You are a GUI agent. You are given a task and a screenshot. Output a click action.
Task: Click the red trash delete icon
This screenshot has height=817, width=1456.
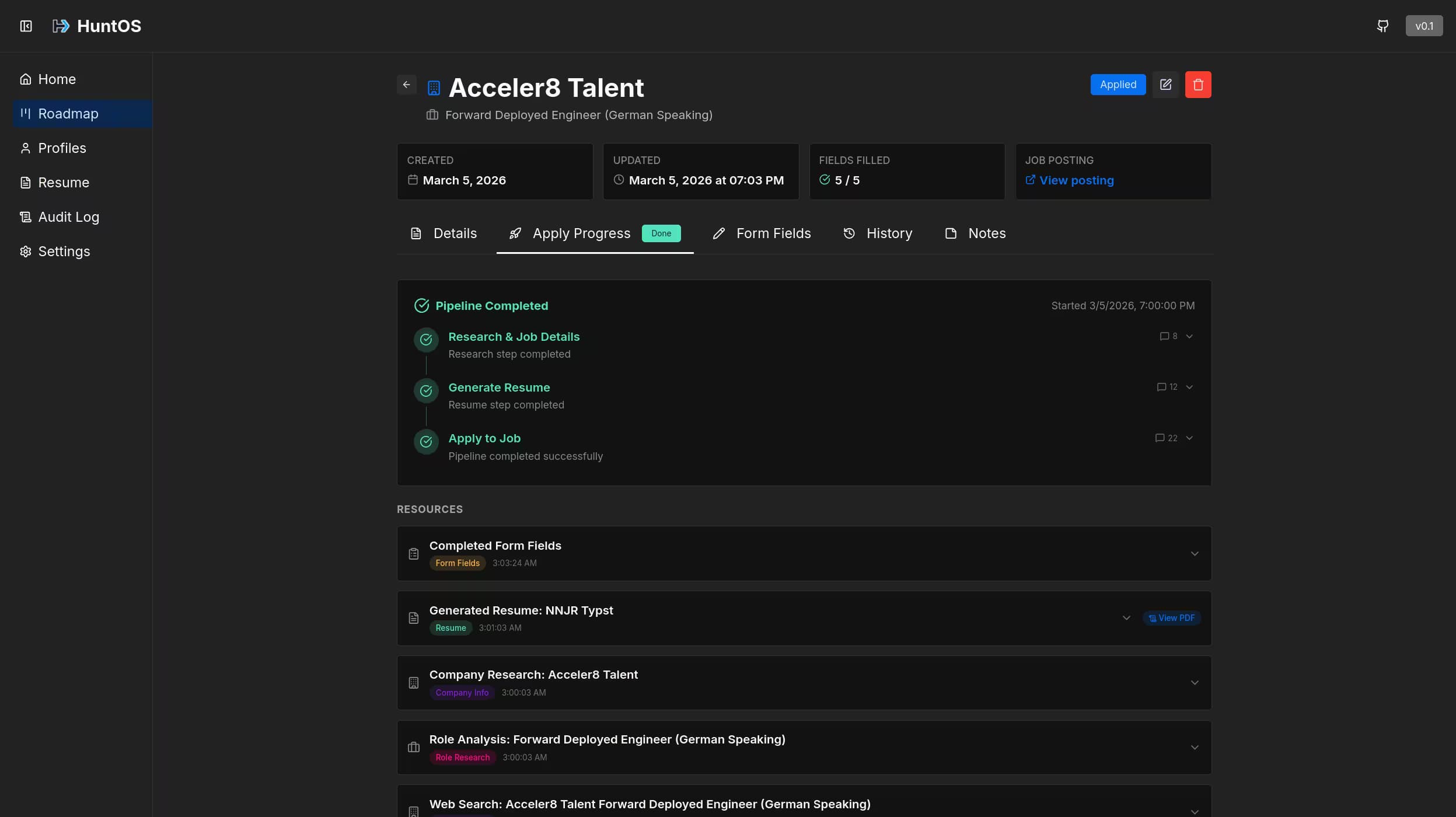pyautogui.click(x=1198, y=84)
